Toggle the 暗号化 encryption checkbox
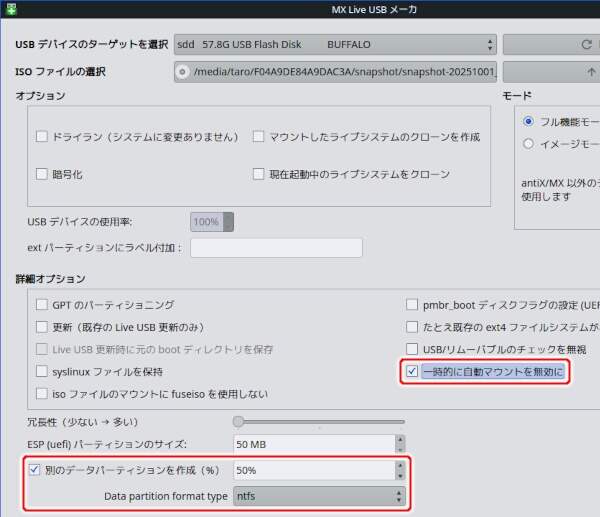This screenshot has width=600, height=517. tap(42, 174)
